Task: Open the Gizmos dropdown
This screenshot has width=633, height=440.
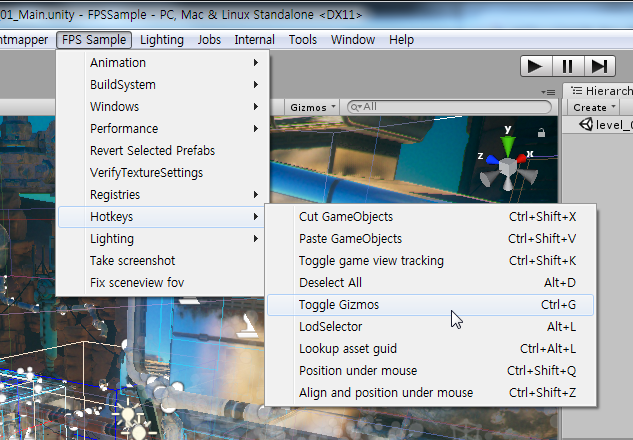Action: [312, 107]
